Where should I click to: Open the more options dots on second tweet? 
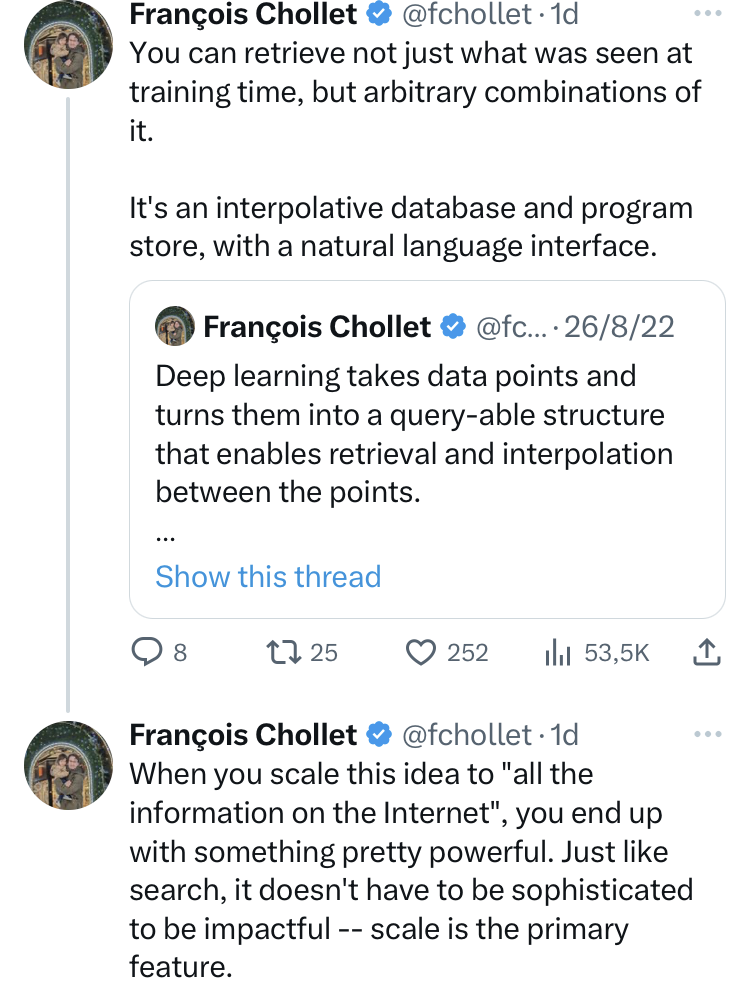708,735
